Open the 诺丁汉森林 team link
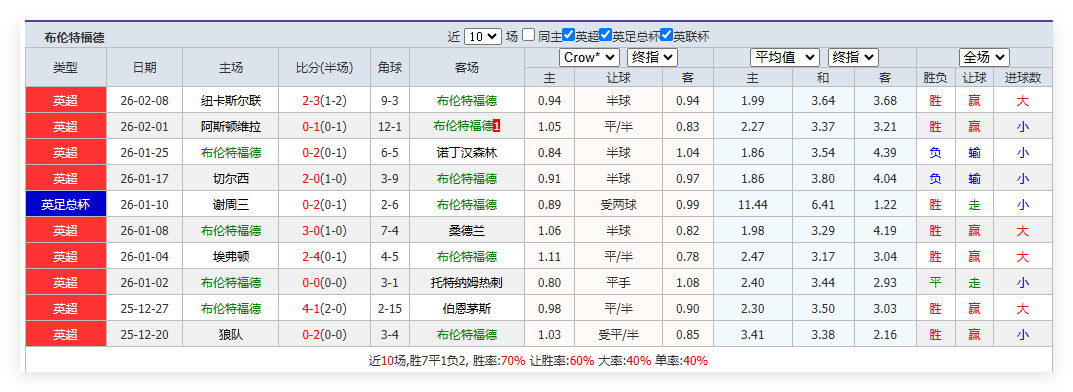The width and height of the screenshot is (1073, 392). pos(467,153)
